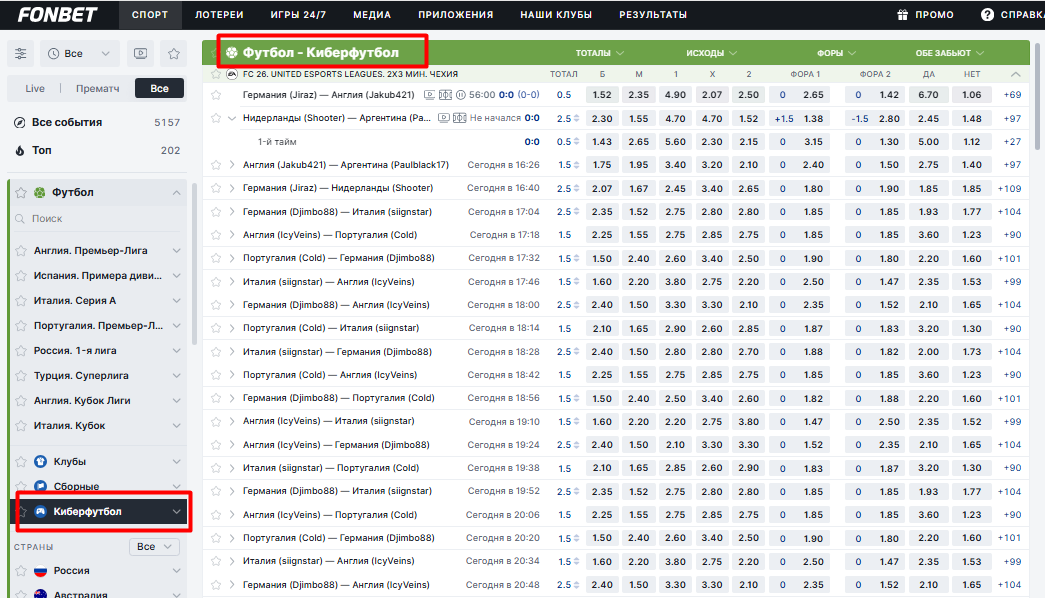Open the МЕДИА top menu

[372, 15]
